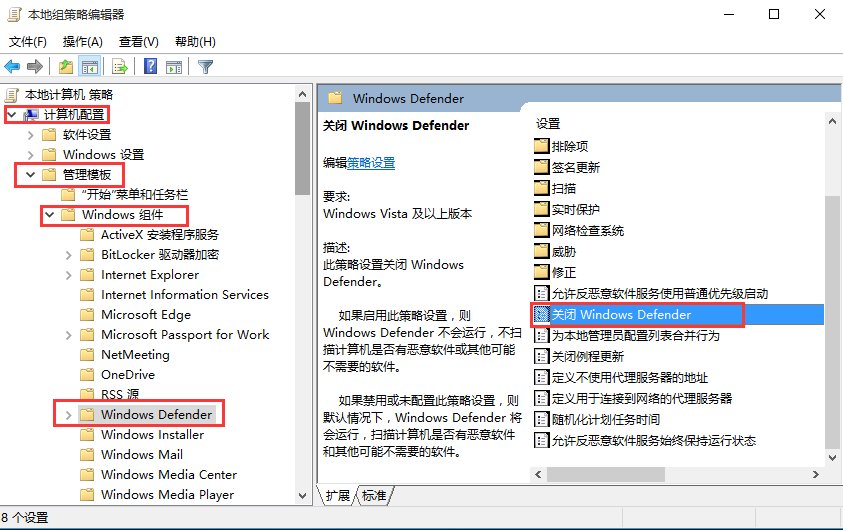Click the up one level folder icon
This screenshot has width=843, height=530.
click(66, 67)
